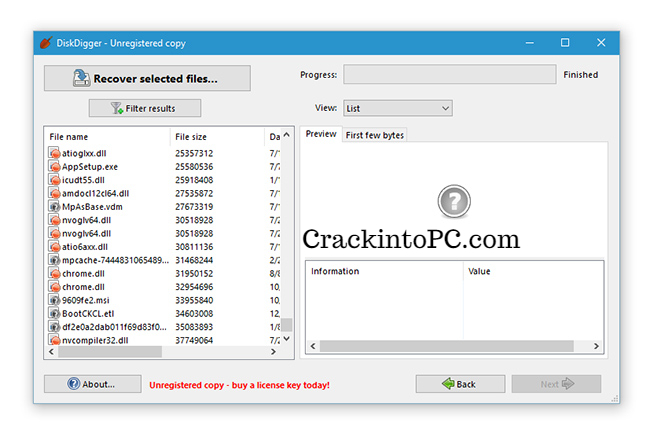The image size is (650, 422).
Task: Close the DiskDigger window
Action: tap(601, 43)
